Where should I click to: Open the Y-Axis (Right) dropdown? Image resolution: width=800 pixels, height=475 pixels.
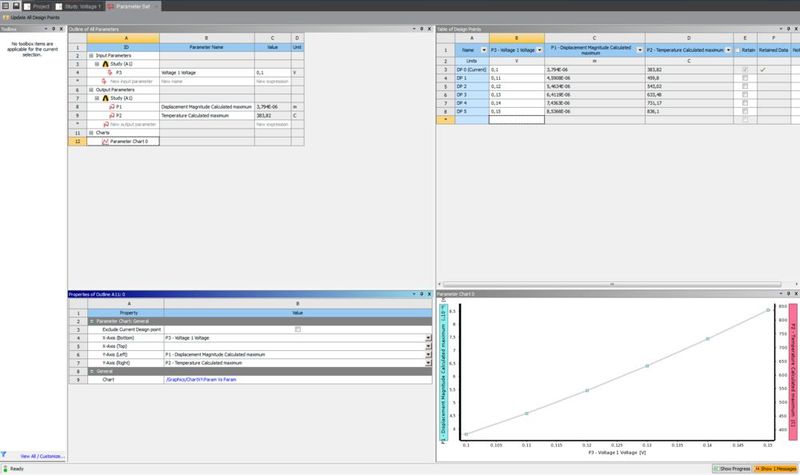(x=429, y=362)
